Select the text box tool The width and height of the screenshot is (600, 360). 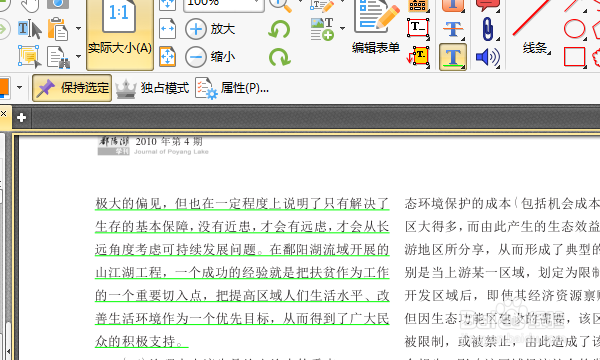(418, 28)
